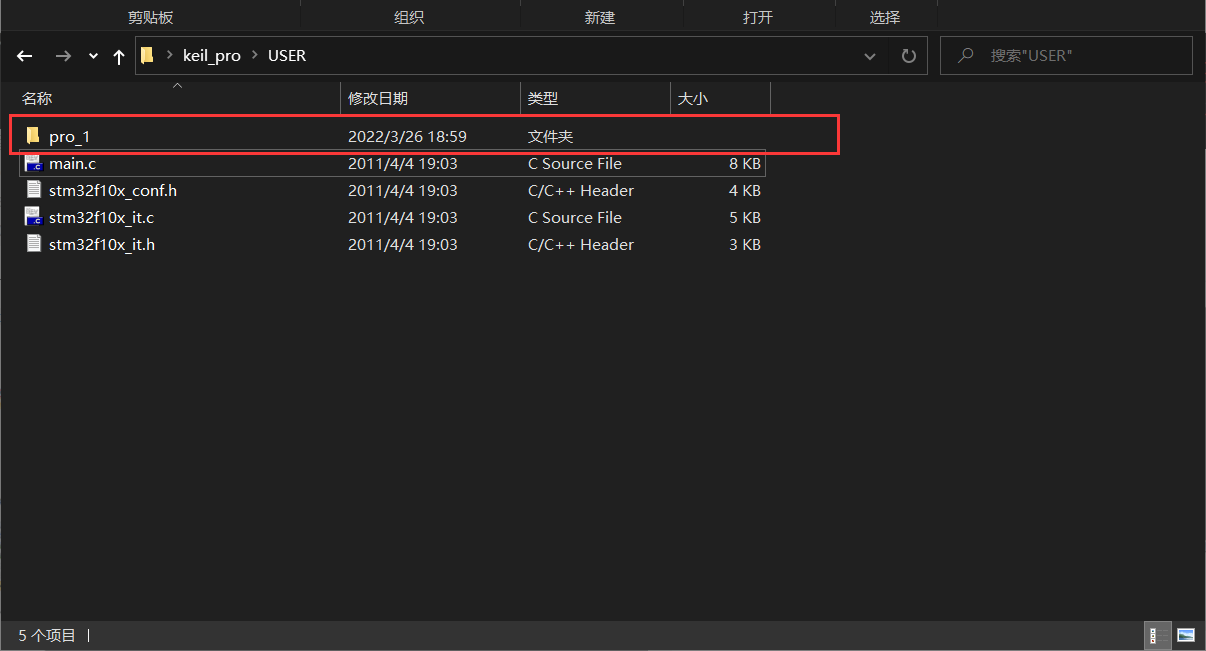
Task: Switch to details view in status bar
Action: (1158, 635)
